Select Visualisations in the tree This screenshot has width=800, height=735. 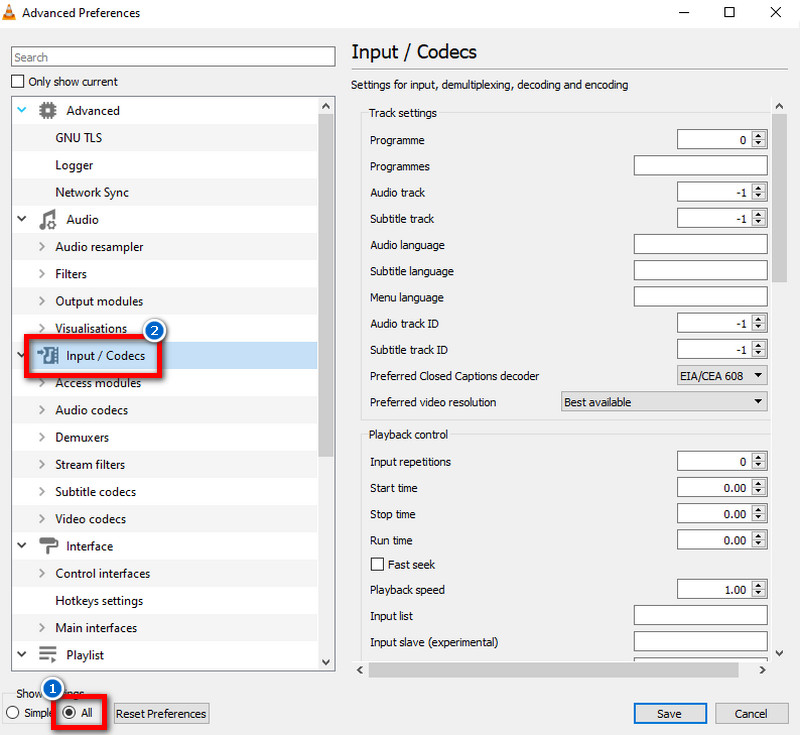(91, 328)
